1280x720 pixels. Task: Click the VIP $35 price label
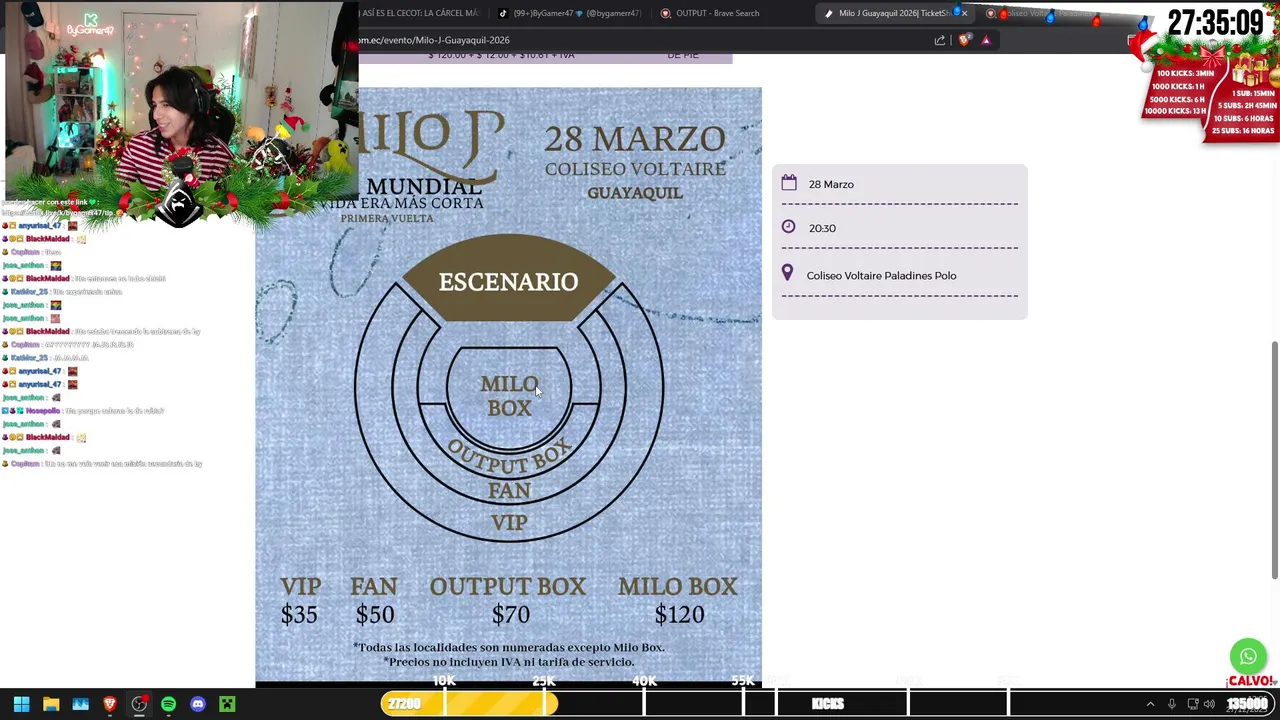(300, 600)
